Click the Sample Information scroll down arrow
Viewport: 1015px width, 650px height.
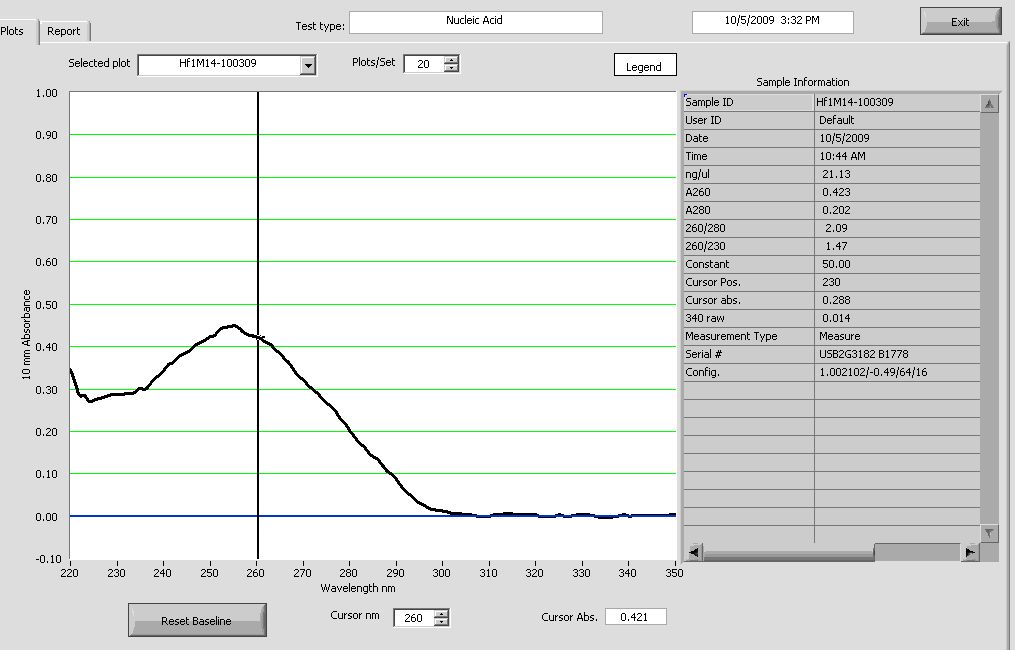click(989, 533)
